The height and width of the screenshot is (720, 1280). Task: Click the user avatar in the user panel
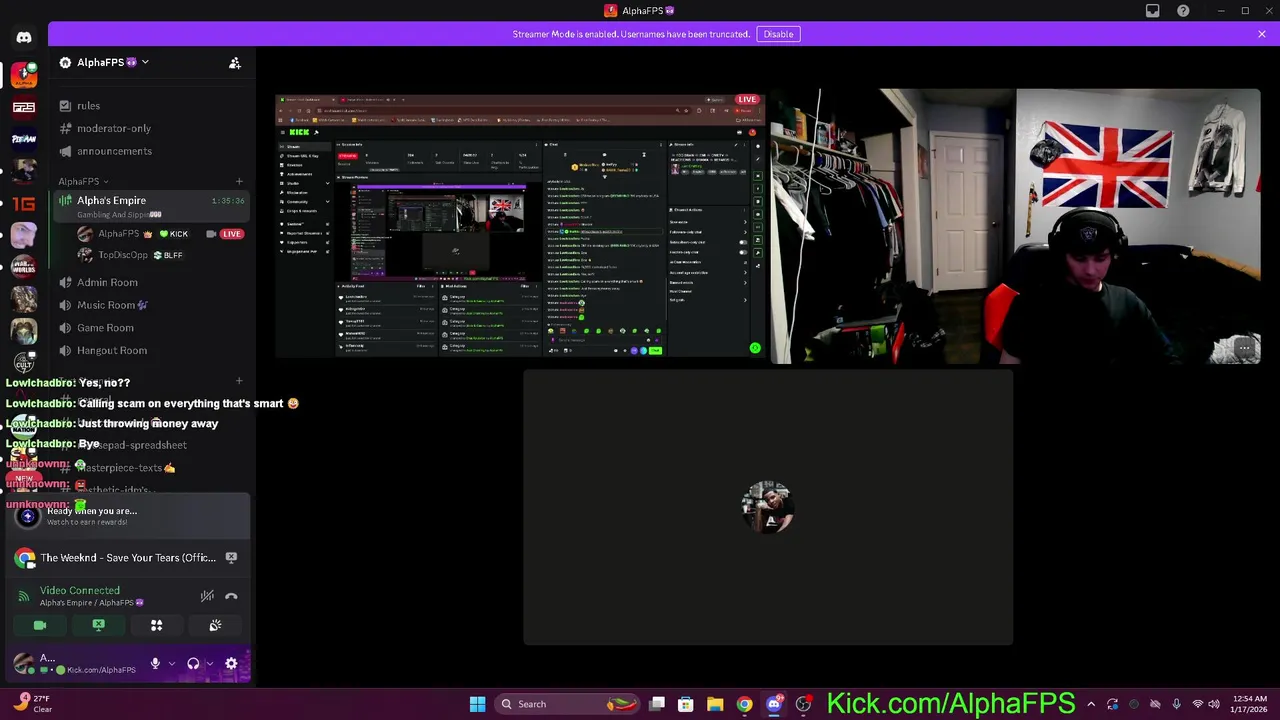point(24,663)
